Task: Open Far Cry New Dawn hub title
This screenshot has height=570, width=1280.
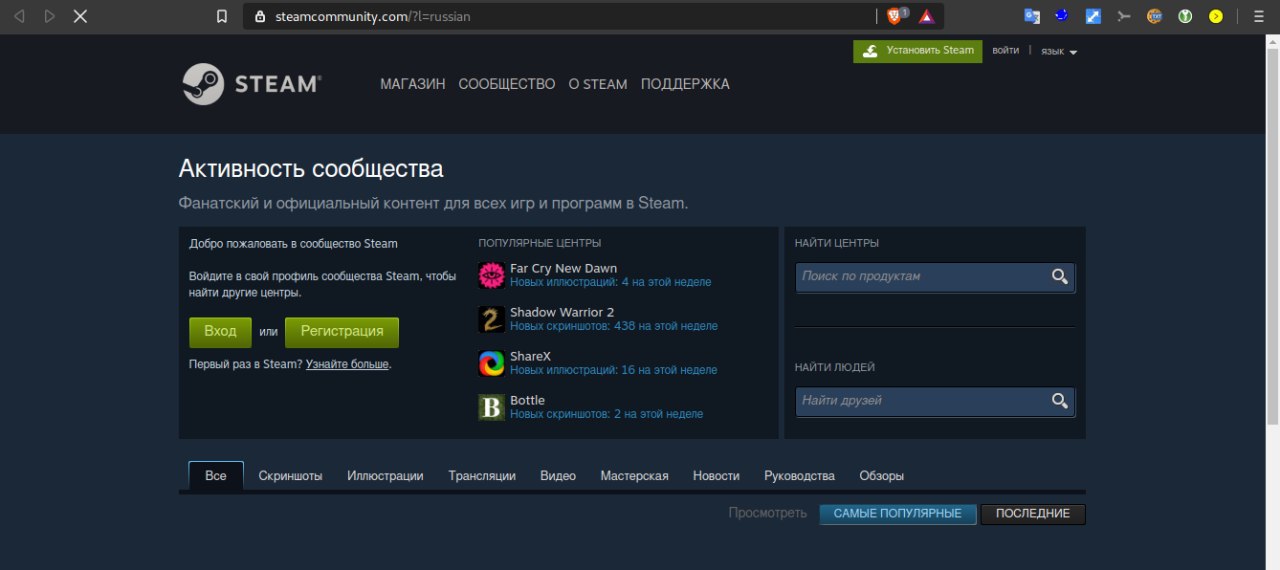Action: click(563, 268)
